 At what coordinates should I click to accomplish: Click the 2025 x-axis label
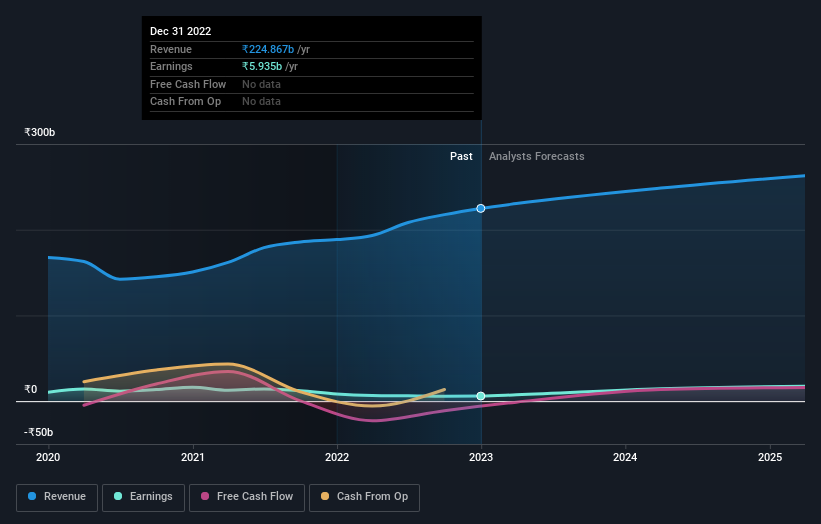coord(770,457)
